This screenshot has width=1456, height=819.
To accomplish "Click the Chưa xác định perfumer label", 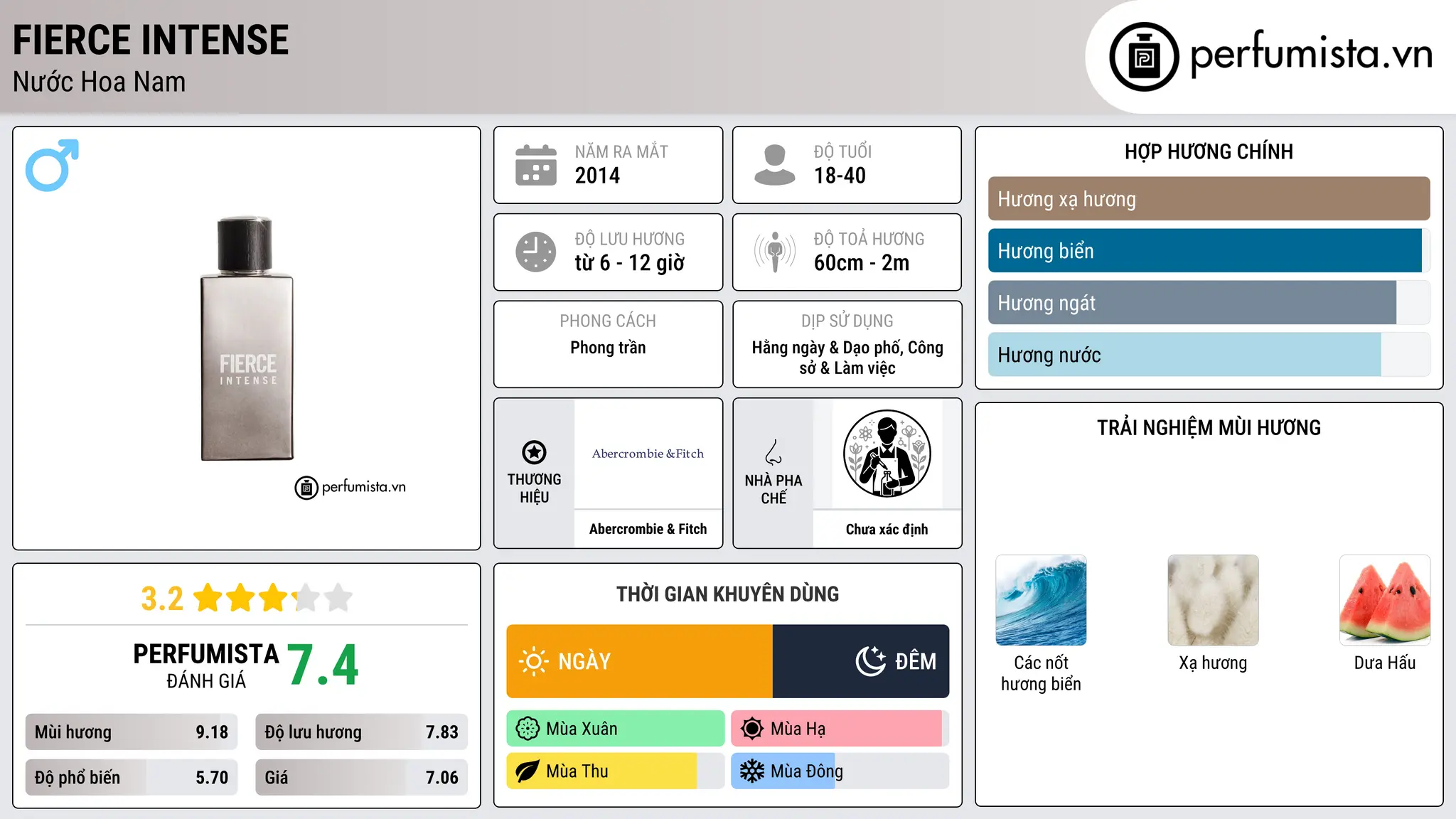I will (x=887, y=529).
